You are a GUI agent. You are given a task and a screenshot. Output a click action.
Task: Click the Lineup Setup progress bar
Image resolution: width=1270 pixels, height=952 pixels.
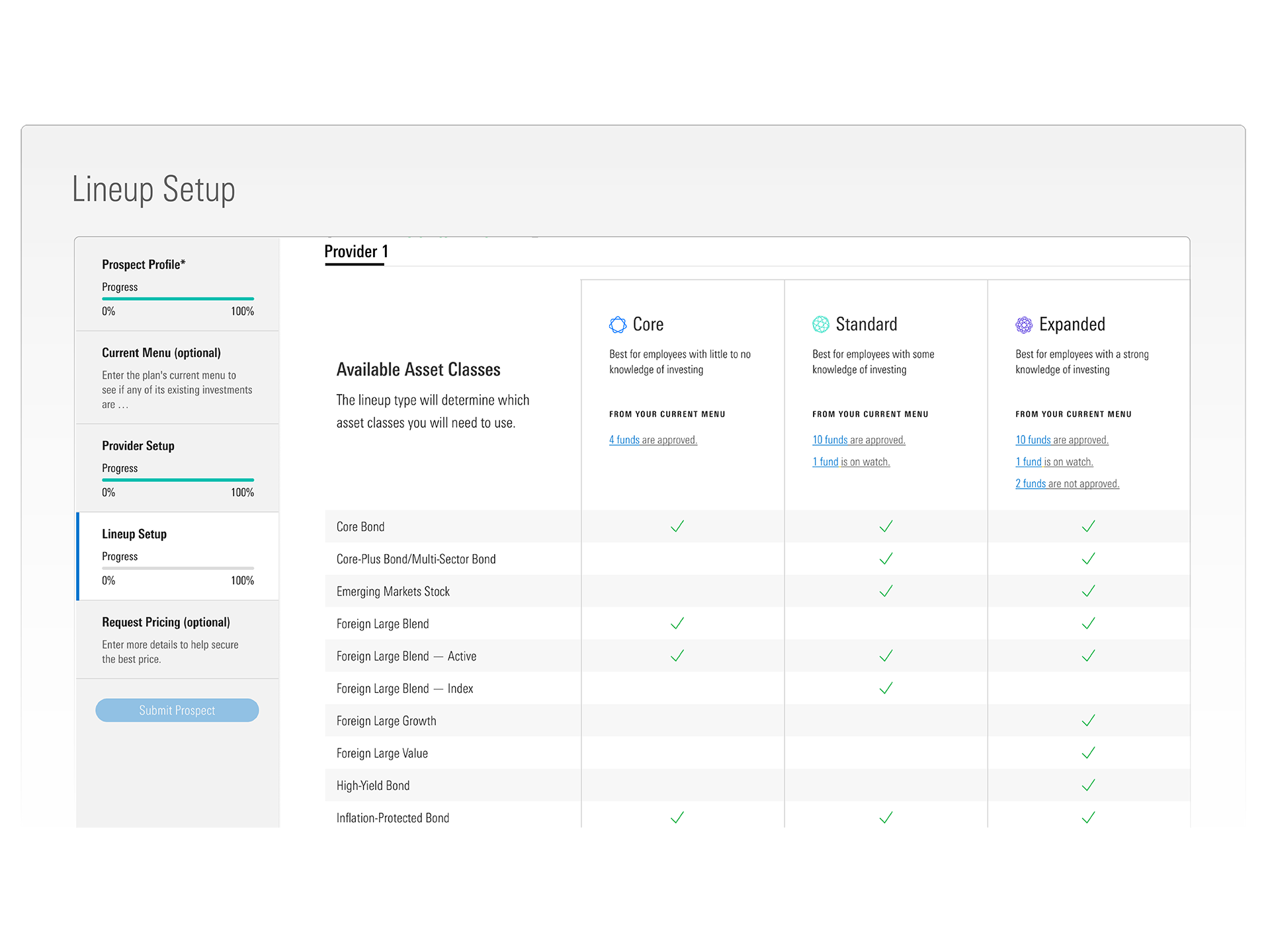(177, 568)
